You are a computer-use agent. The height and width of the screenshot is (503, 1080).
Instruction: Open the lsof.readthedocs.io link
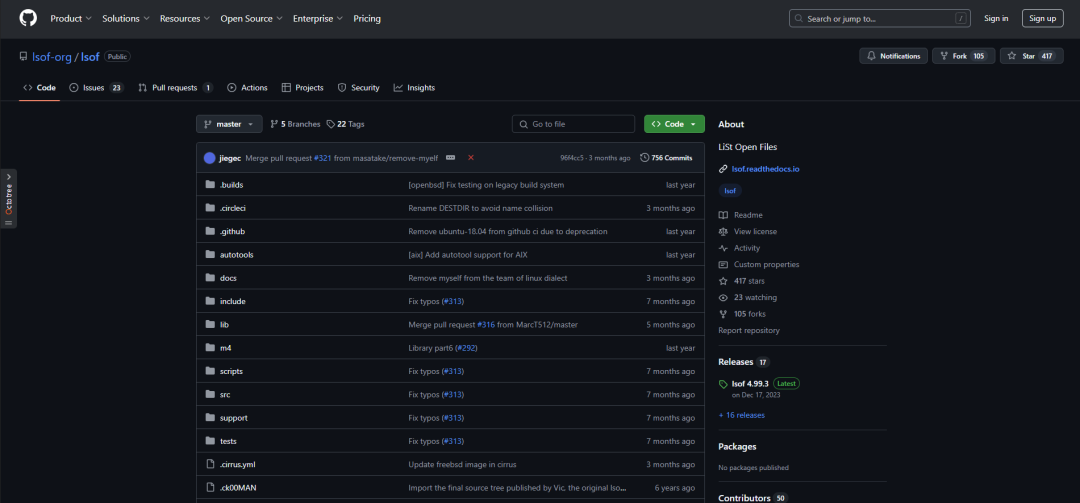[x=765, y=169]
